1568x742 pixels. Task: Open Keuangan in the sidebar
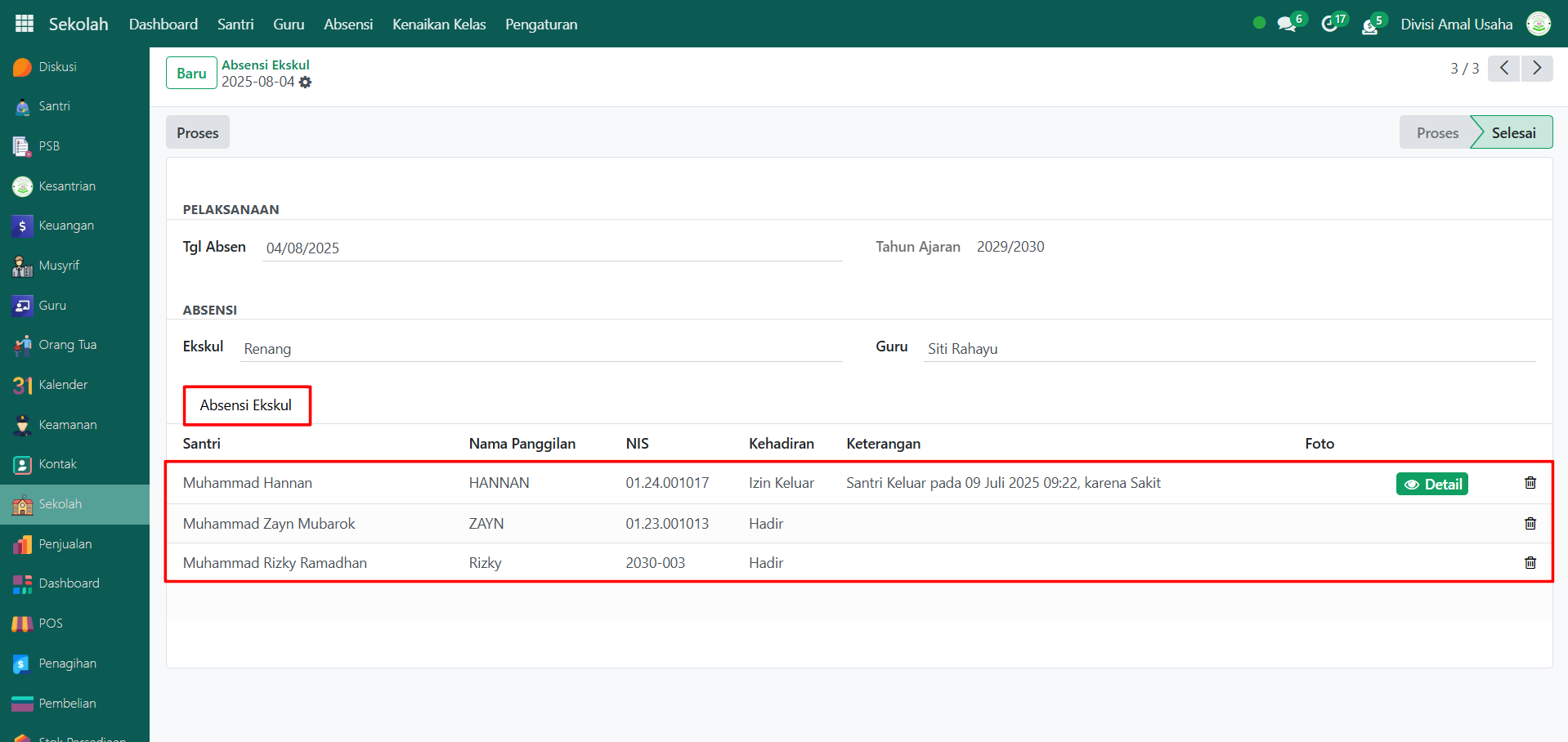click(65, 226)
